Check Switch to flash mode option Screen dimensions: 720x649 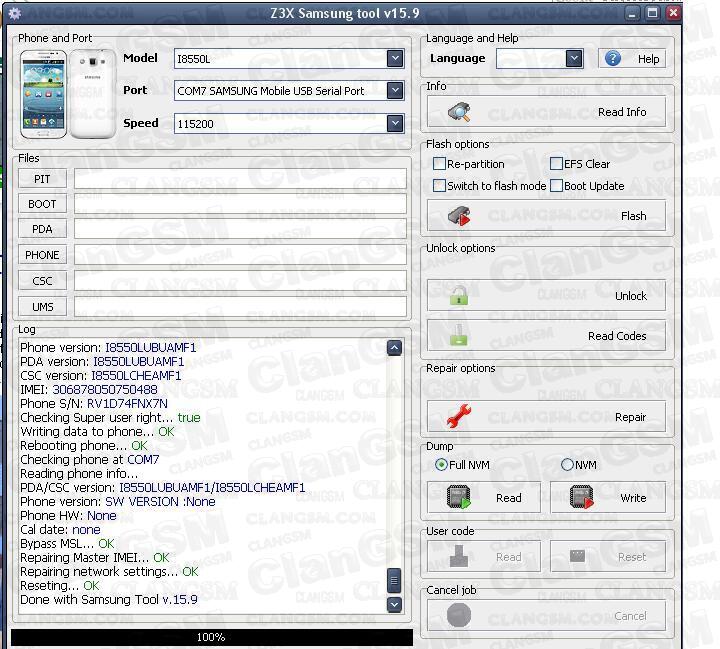click(439, 186)
